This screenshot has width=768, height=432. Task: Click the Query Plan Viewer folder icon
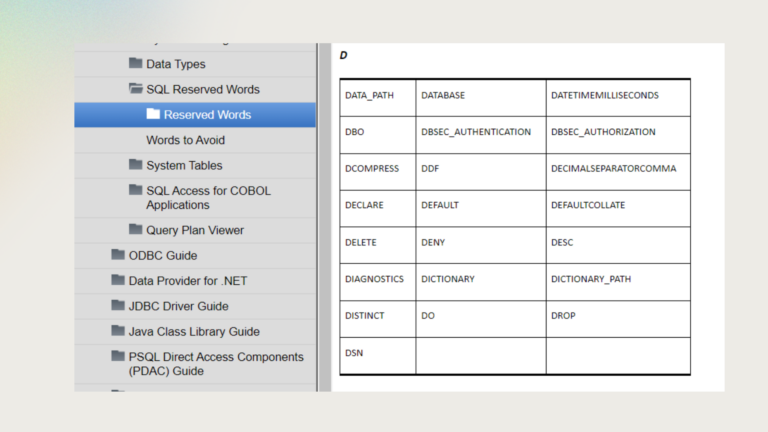pyautogui.click(x=136, y=230)
